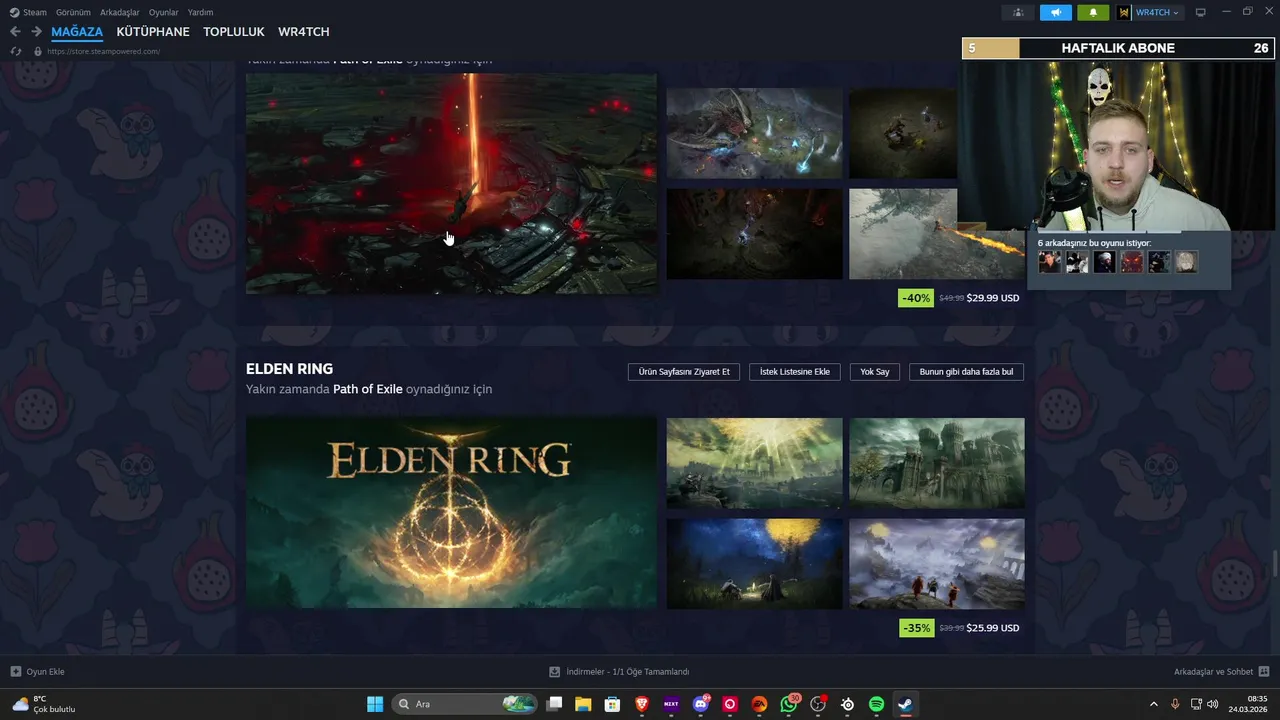Go back with the navigation arrow
Image resolution: width=1280 pixels, height=720 pixels.
15,32
